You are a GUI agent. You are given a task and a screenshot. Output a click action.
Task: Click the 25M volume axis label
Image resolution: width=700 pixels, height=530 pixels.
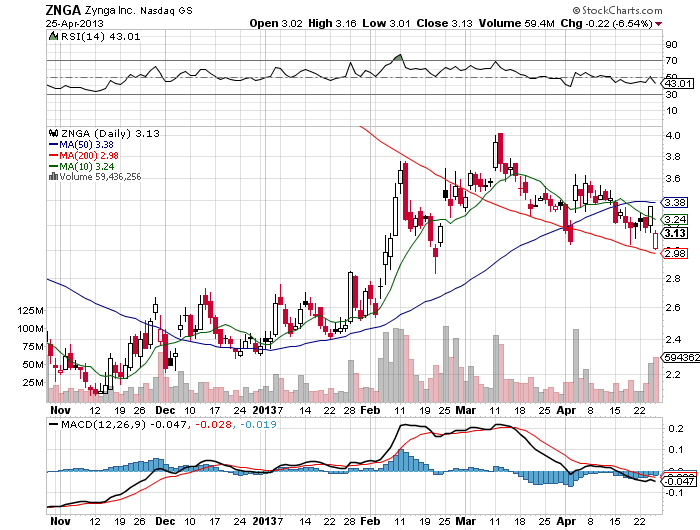point(33,383)
